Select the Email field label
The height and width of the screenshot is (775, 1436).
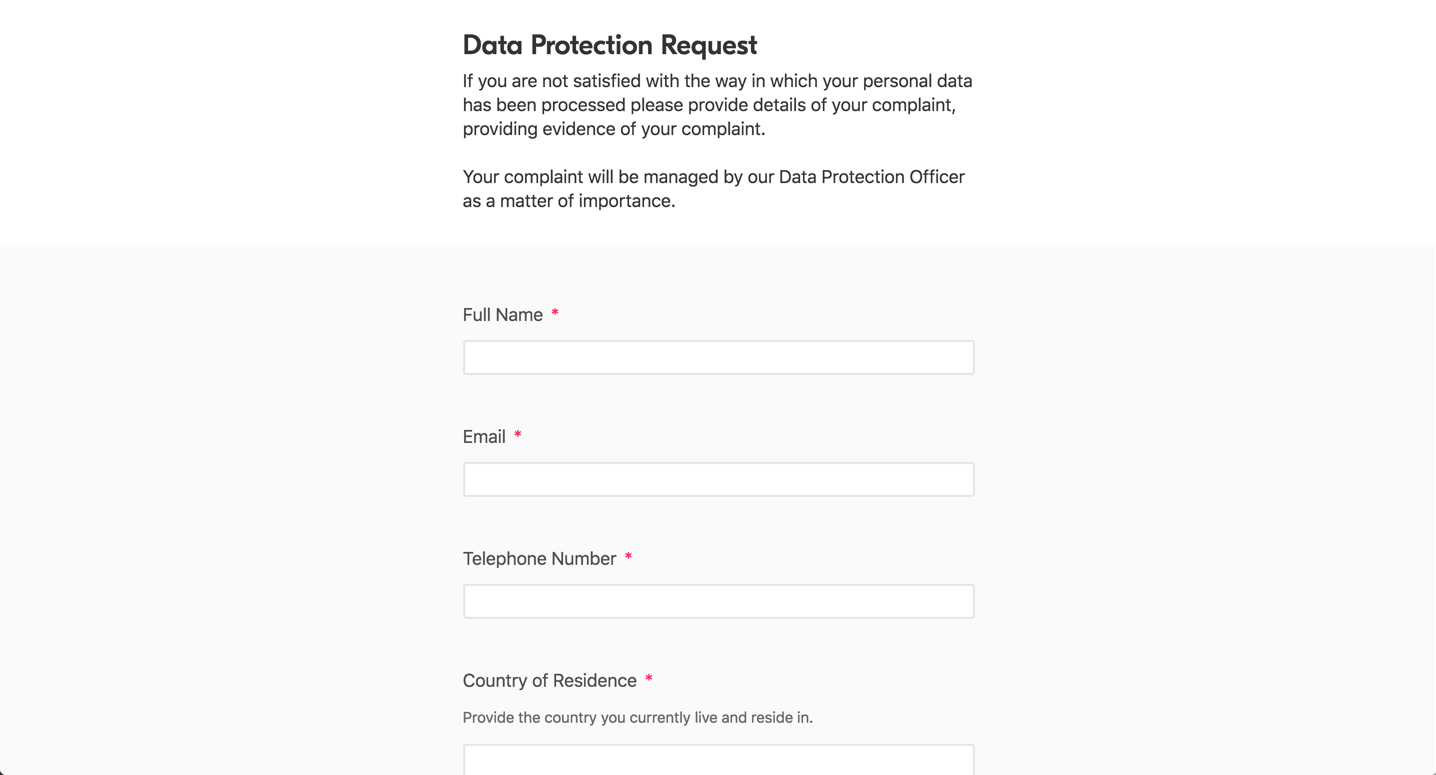[484, 436]
